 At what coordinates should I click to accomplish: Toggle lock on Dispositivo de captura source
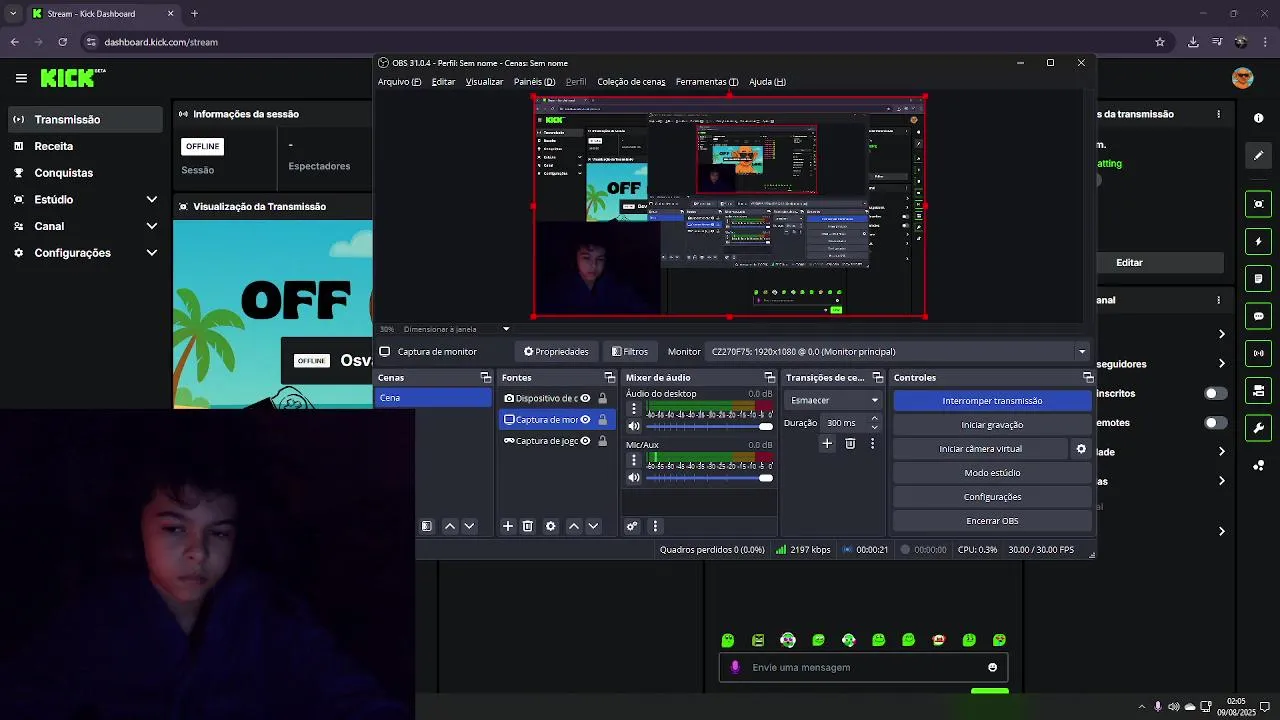point(602,398)
